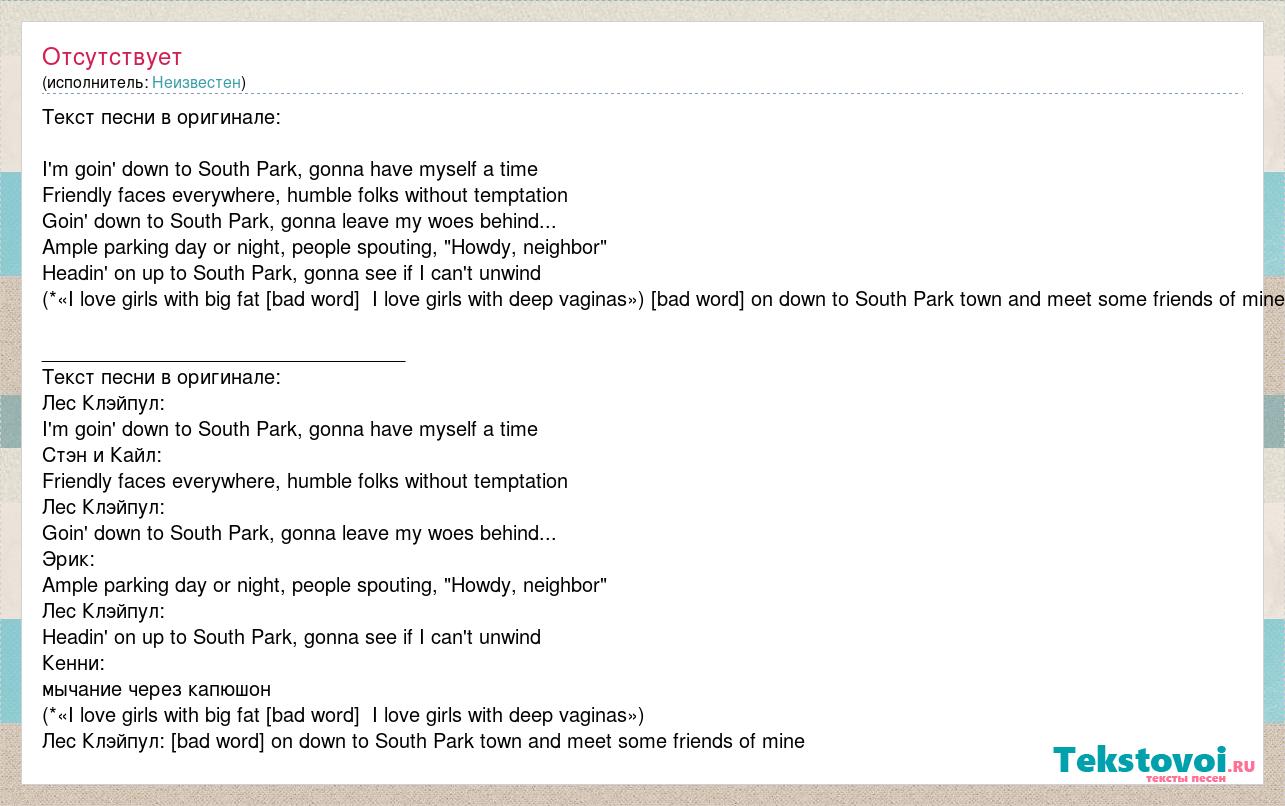The width and height of the screenshot is (1285, 806).
Task: Click the last line starting 'Лес Клэйпул: [bad word]'
Action: [x=423, y=741]
